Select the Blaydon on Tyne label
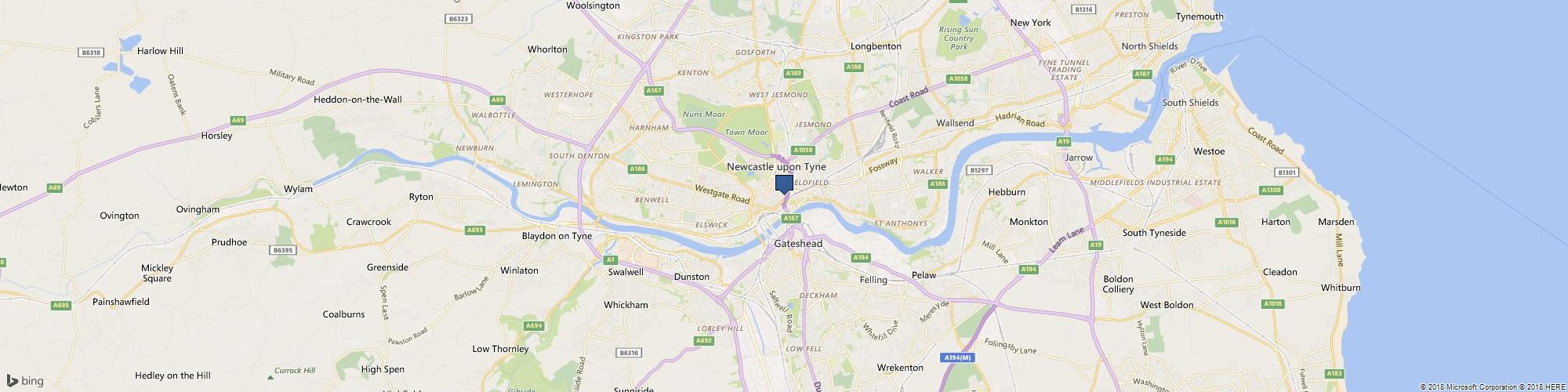This screenshot has width=1568, height=392. click(557, 236)
